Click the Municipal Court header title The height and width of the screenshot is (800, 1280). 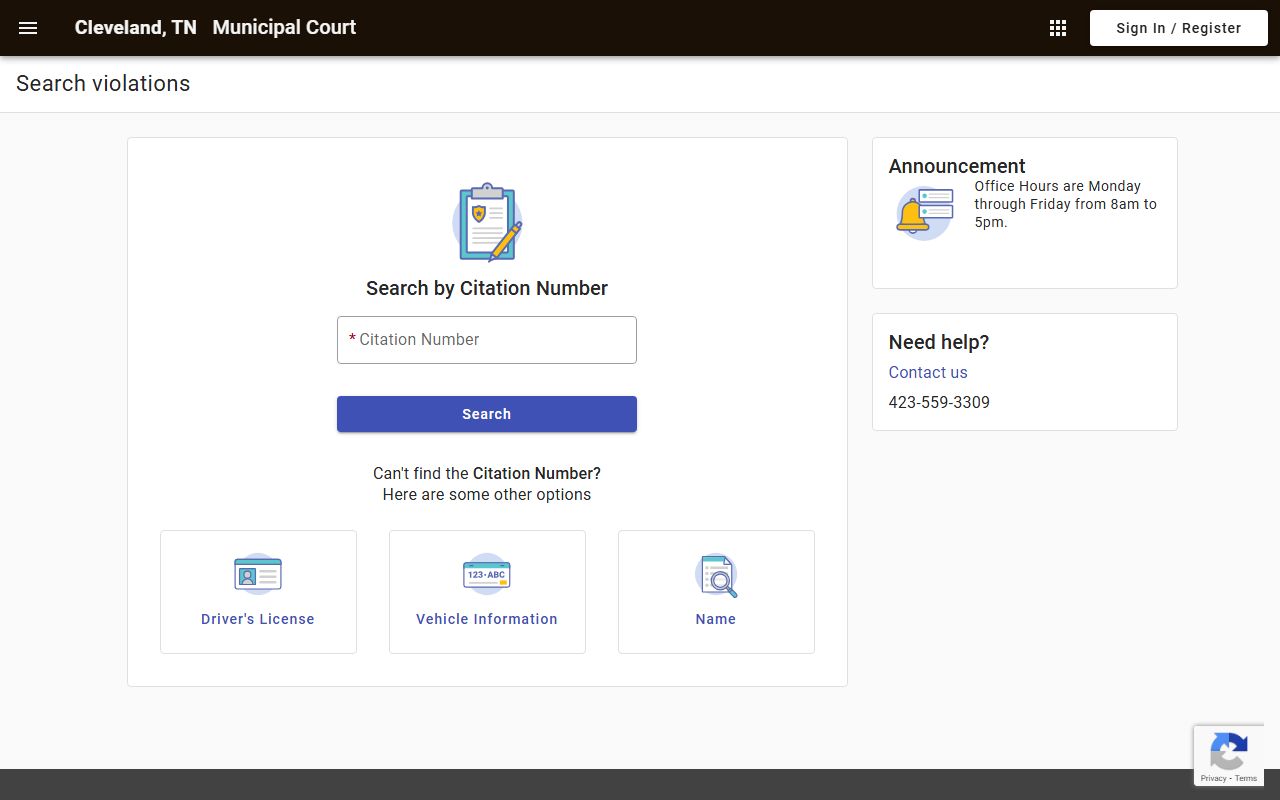[284, 28]
